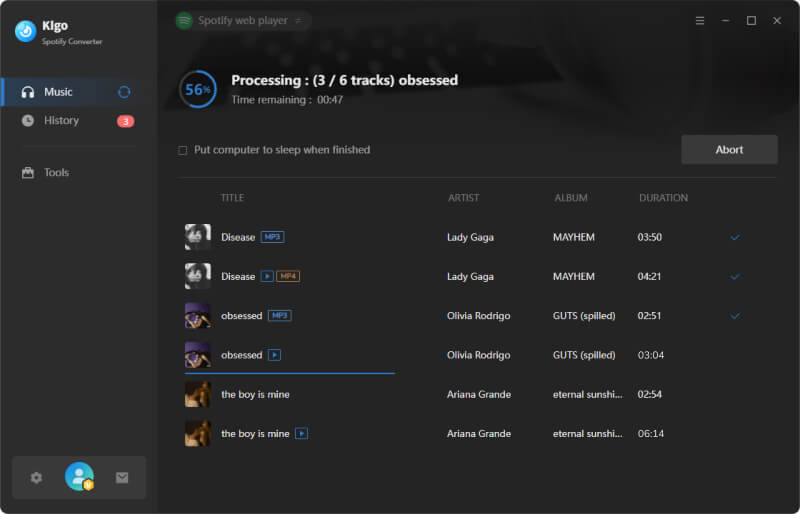Viewport: 800px width, 514px height.
Task: Click the MP3 badge next to Disease
Action: coord(272,237)
